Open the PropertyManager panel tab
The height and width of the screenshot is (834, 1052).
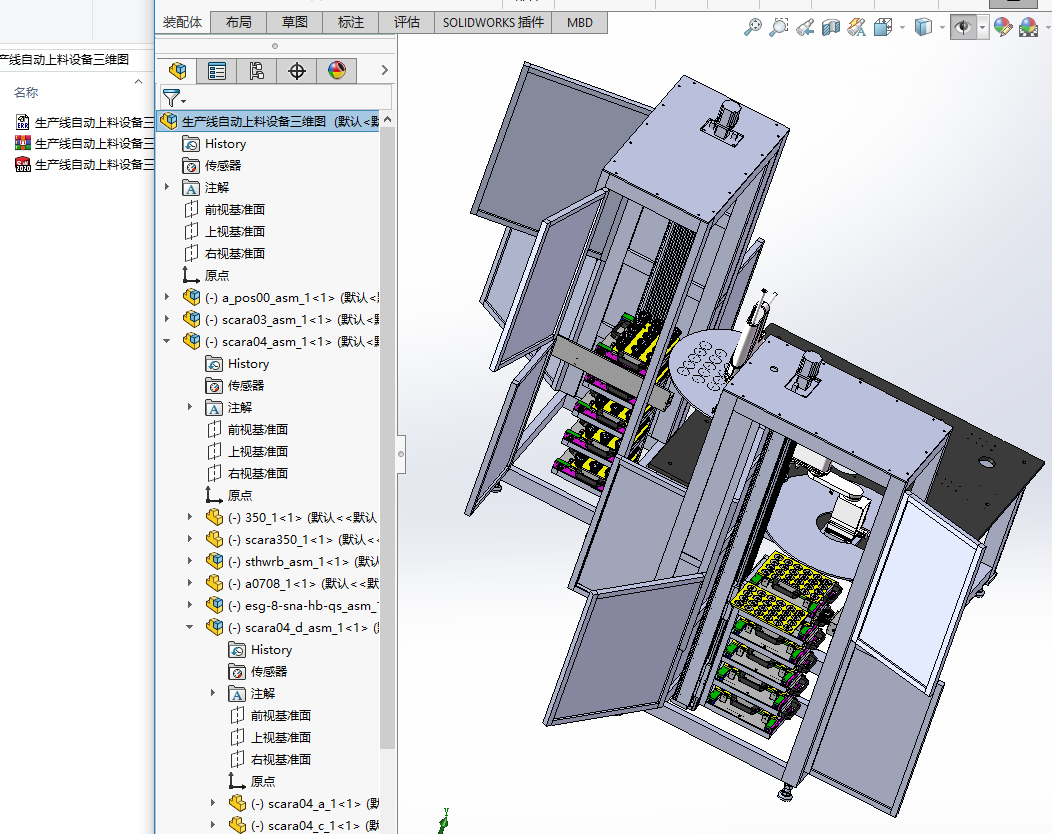click(217, 70)
